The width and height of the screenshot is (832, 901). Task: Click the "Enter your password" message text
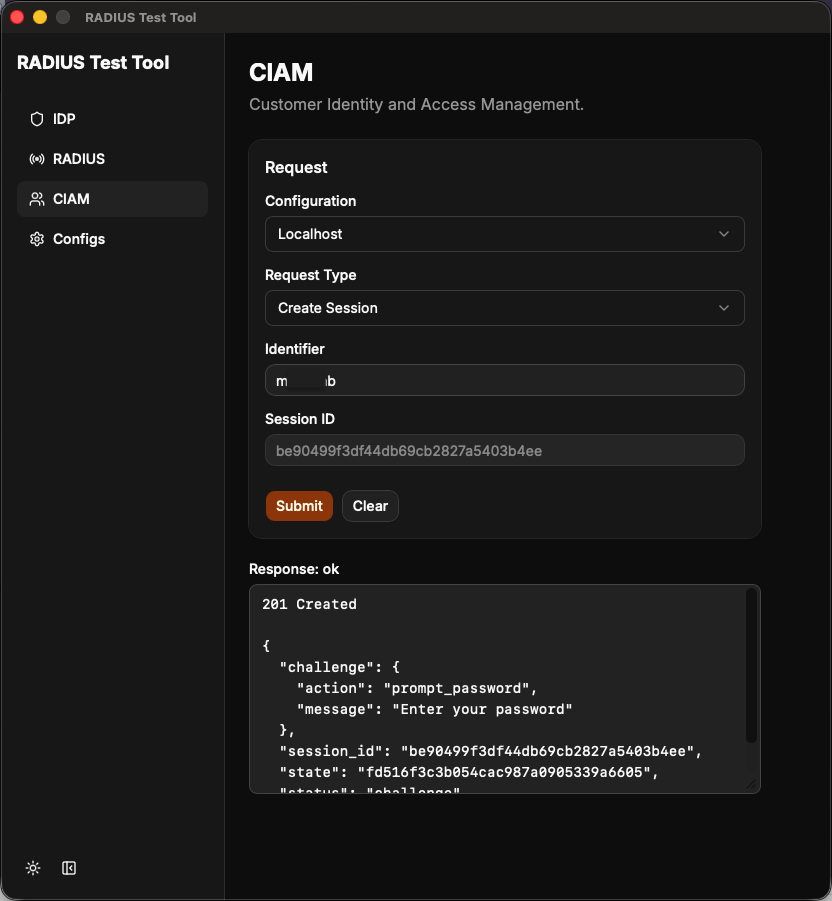click(x=483, y=710)
